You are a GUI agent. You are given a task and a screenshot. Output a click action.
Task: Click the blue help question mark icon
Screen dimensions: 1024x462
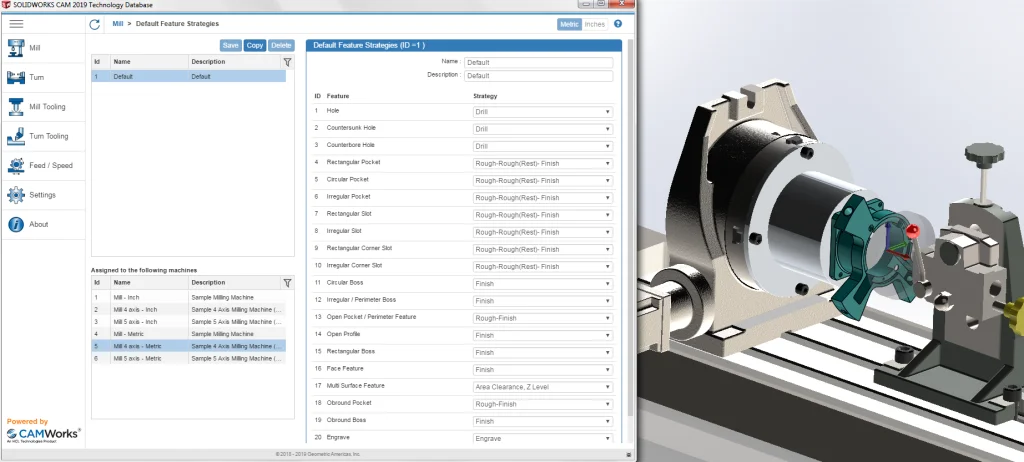click(x=617, y=23)
